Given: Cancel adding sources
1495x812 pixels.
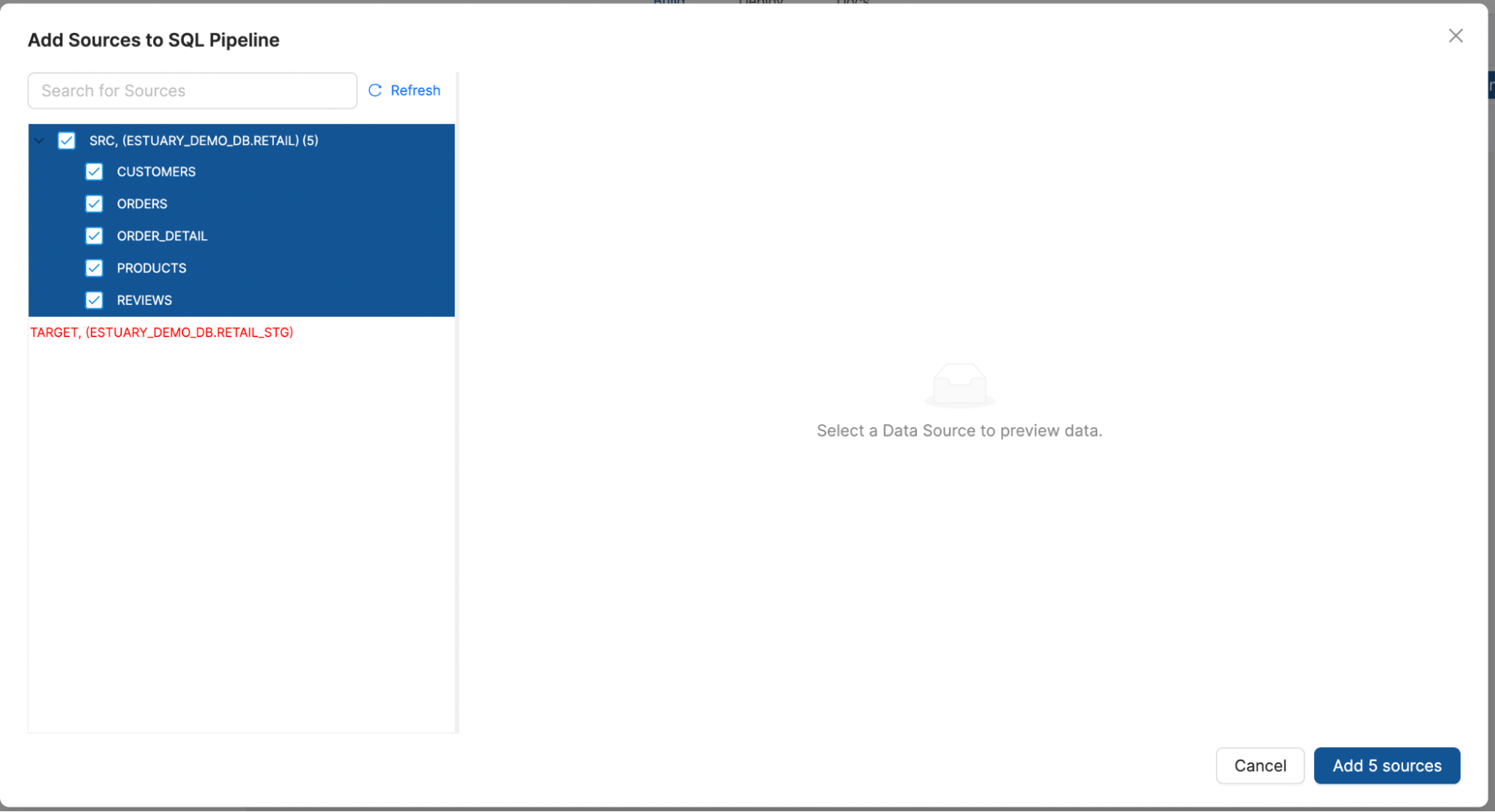Looking at the screenshot, I should point(1259,766).
